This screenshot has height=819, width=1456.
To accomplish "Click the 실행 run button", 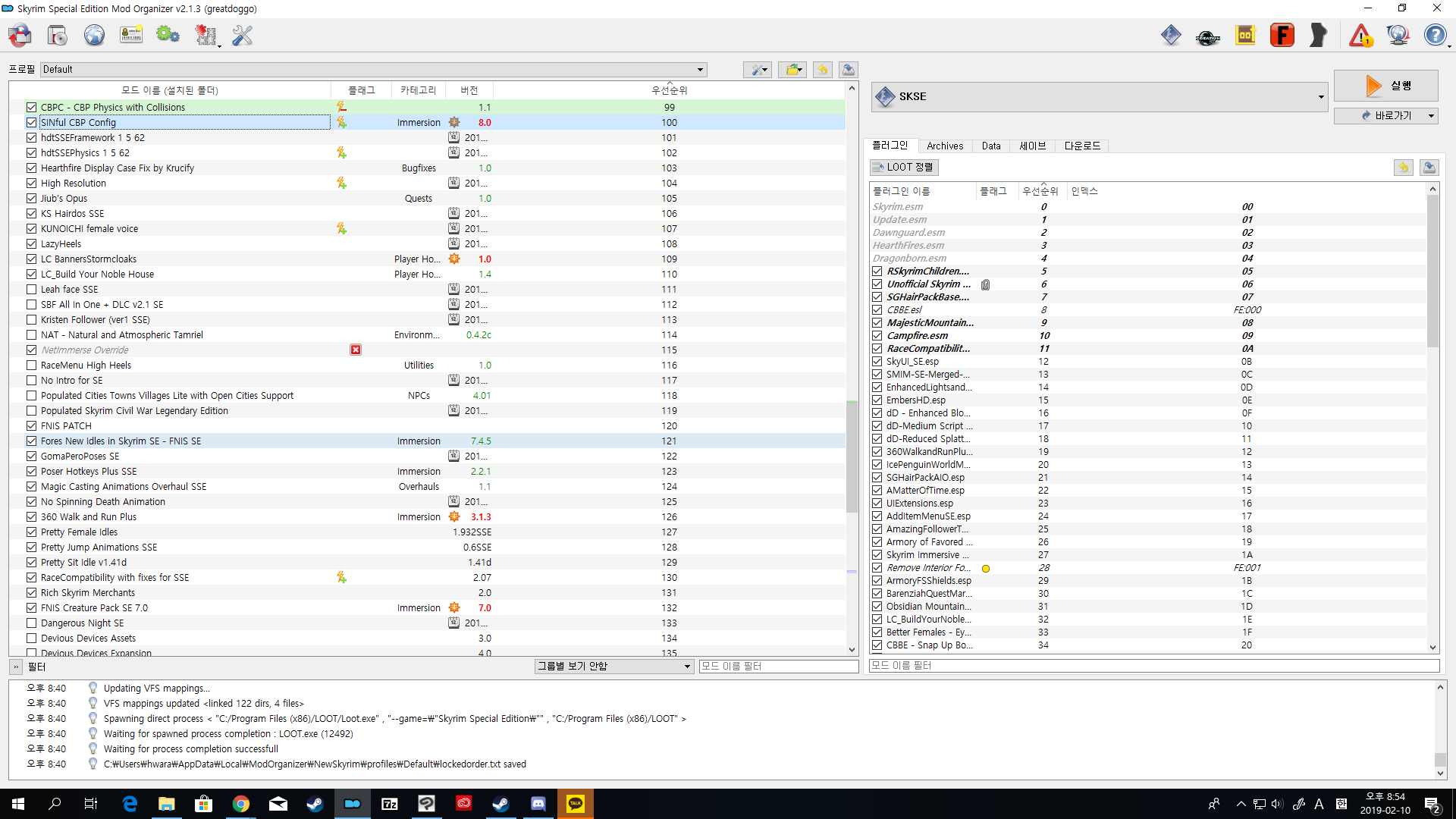I will pyautogui.click(x=1386, y=86).
